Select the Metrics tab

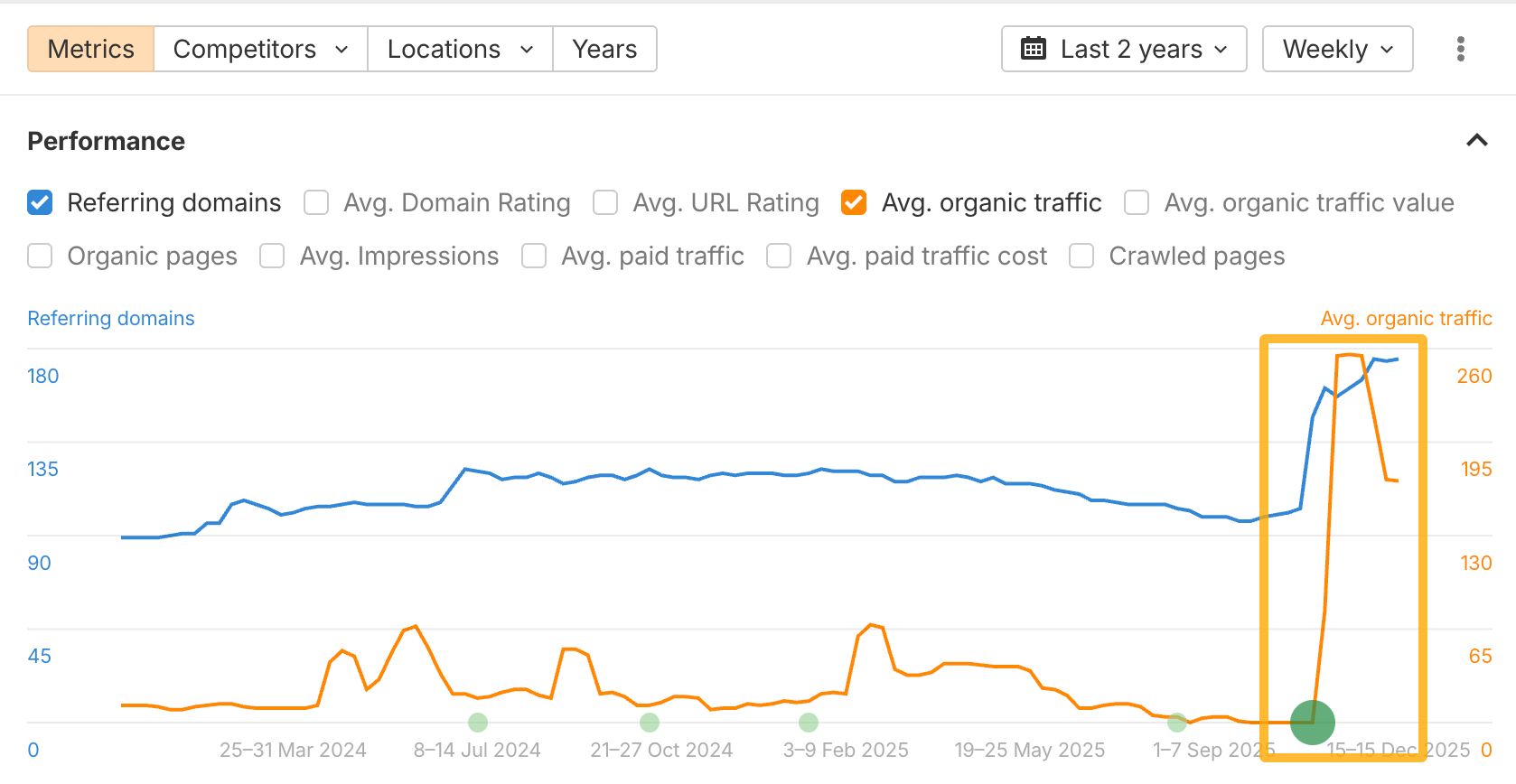[x=90, y=49]
